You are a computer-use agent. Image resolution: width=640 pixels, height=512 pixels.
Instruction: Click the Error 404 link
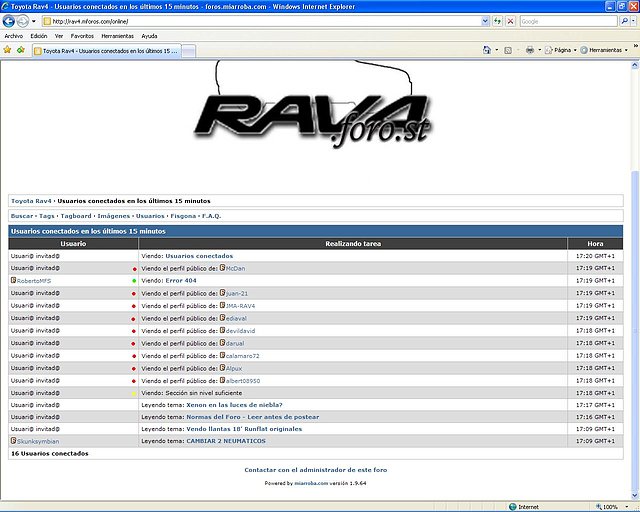click(180, 280)
